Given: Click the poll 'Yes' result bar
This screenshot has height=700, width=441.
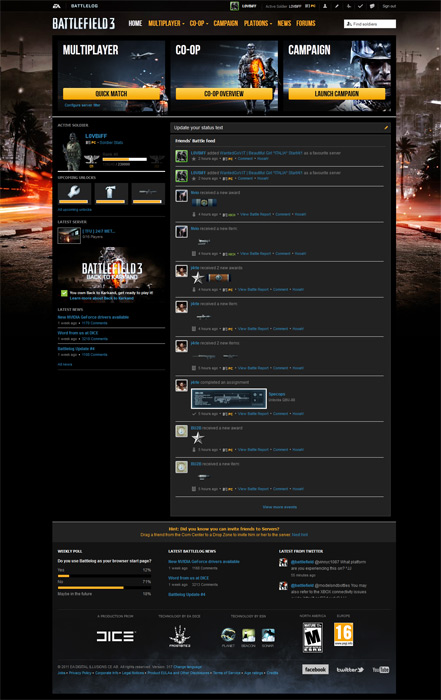Looking at the screenshot, I should pos(104,576).
